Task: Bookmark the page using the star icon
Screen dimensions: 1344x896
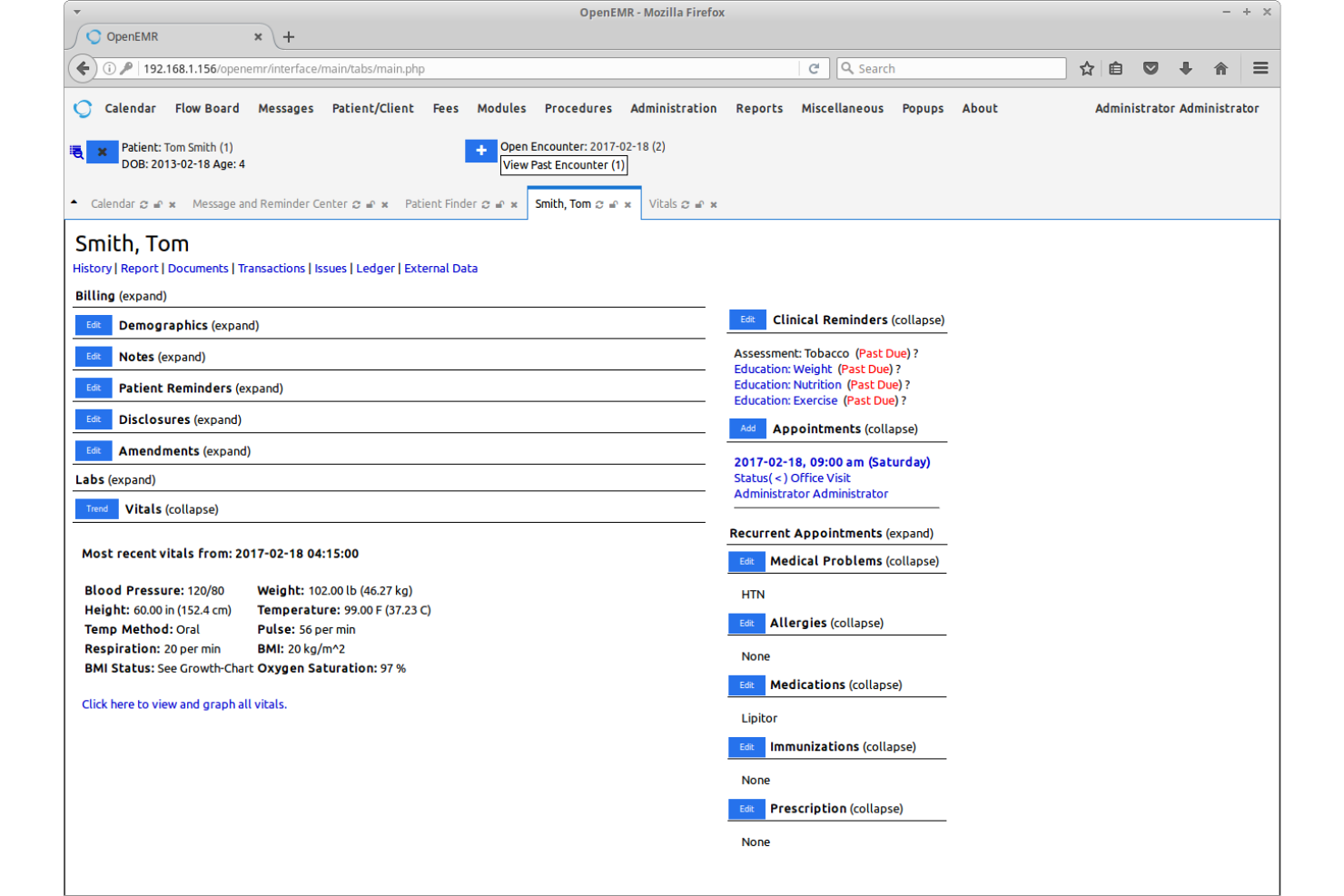Action: 1086,68
